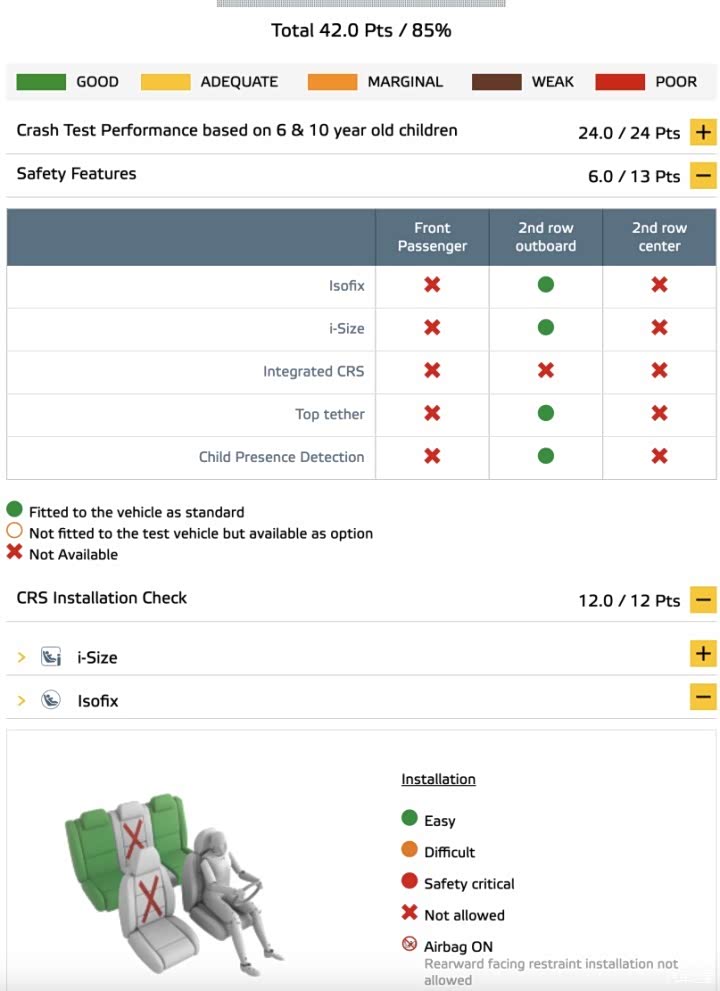Select the 2nd row outboard column header
Viewport: 720px width, 991px height.
point(546,237)
